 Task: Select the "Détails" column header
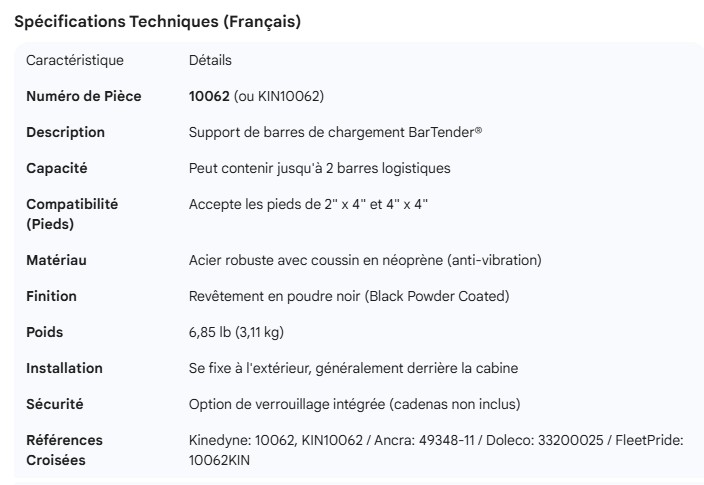[210, 60]
